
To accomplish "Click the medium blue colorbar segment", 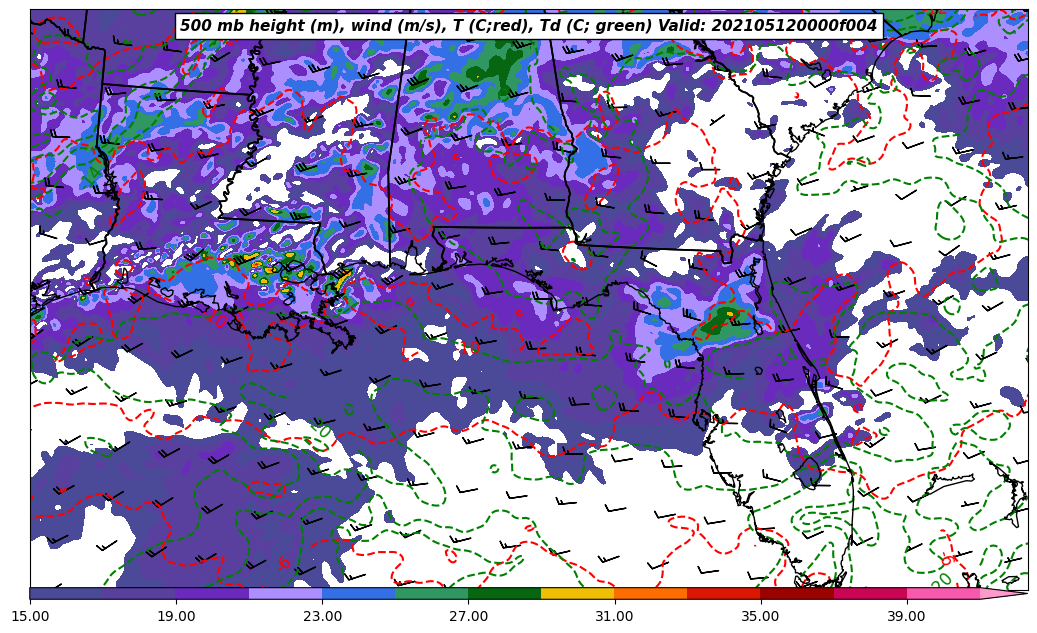I will click(358, 593).
